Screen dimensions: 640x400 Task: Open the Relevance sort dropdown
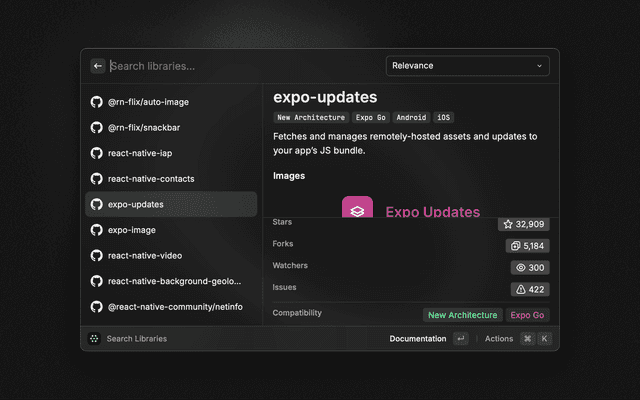point(467,66)
